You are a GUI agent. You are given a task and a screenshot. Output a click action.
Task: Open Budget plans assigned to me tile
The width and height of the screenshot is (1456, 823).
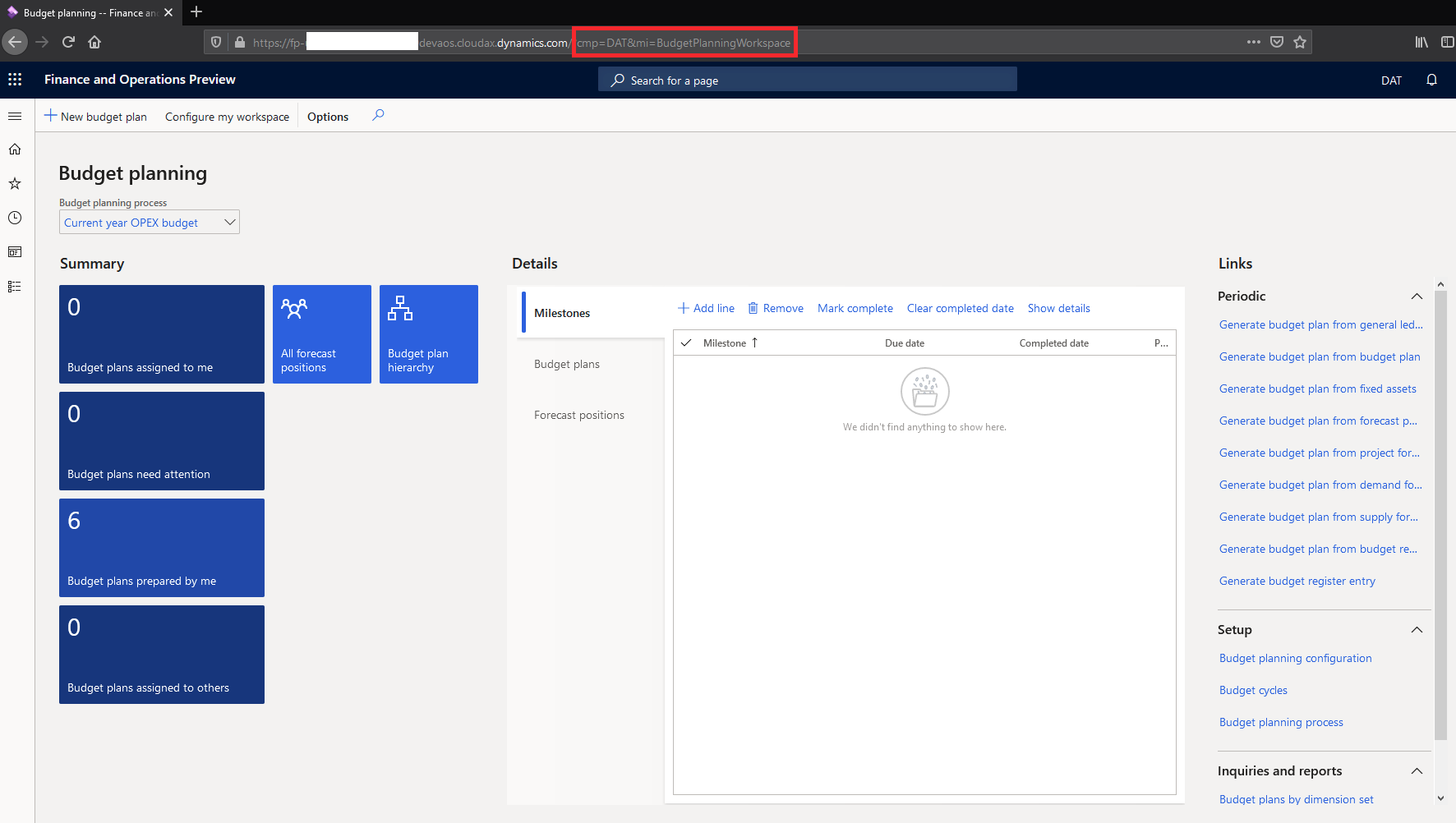(x=162, y=334)
